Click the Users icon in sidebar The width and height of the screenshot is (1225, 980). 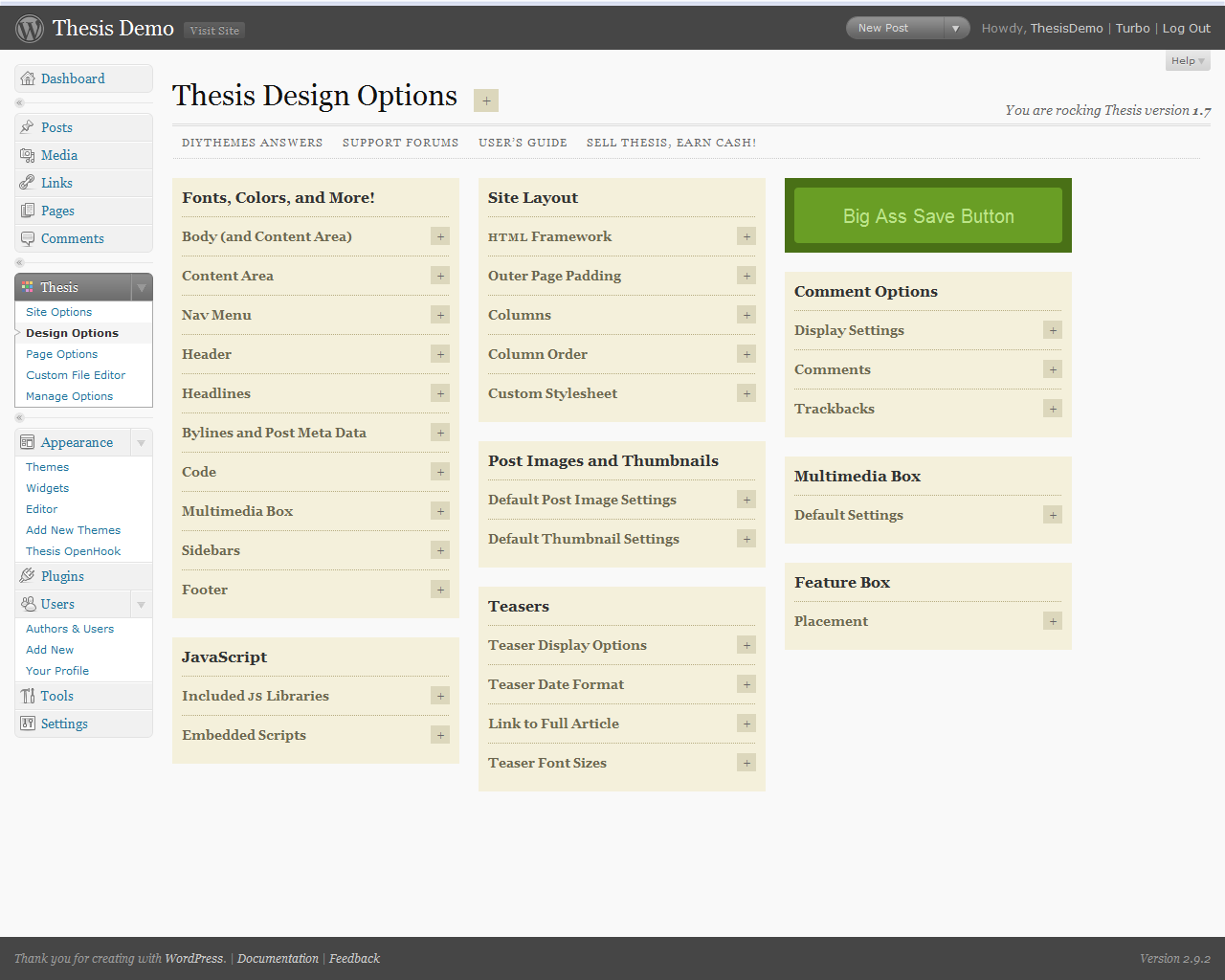point(28,604)
